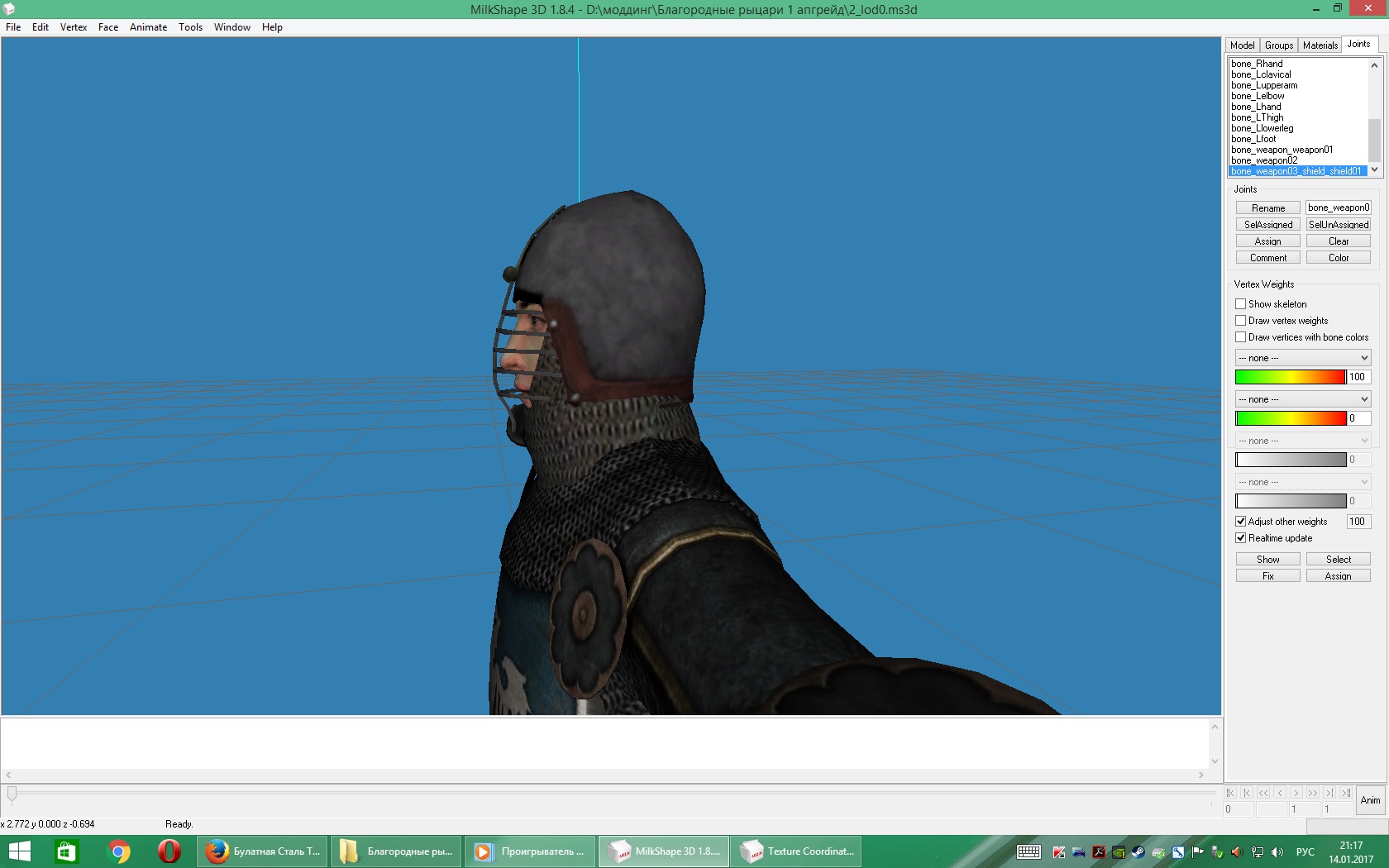Click the SelUnAssigned button
Viewport: 1389px width, 868px height.
click(x=1339, y=225)
